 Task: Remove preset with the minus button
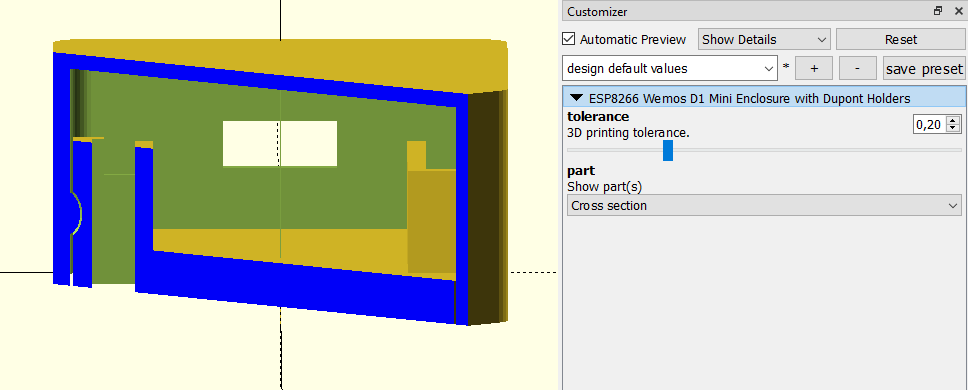coord(857,68)
